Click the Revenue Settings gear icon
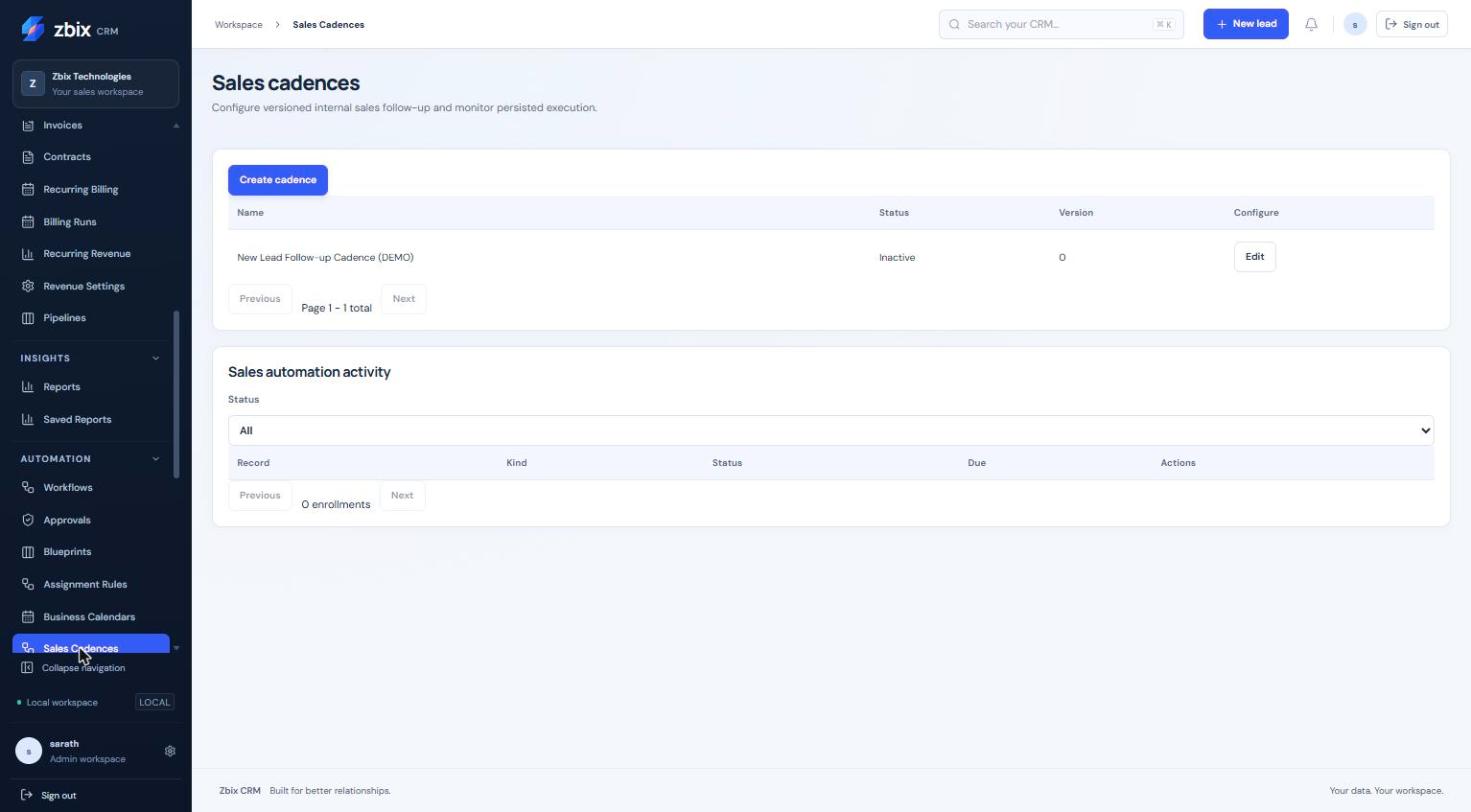1471x812 pixels. tap(28, 286)
